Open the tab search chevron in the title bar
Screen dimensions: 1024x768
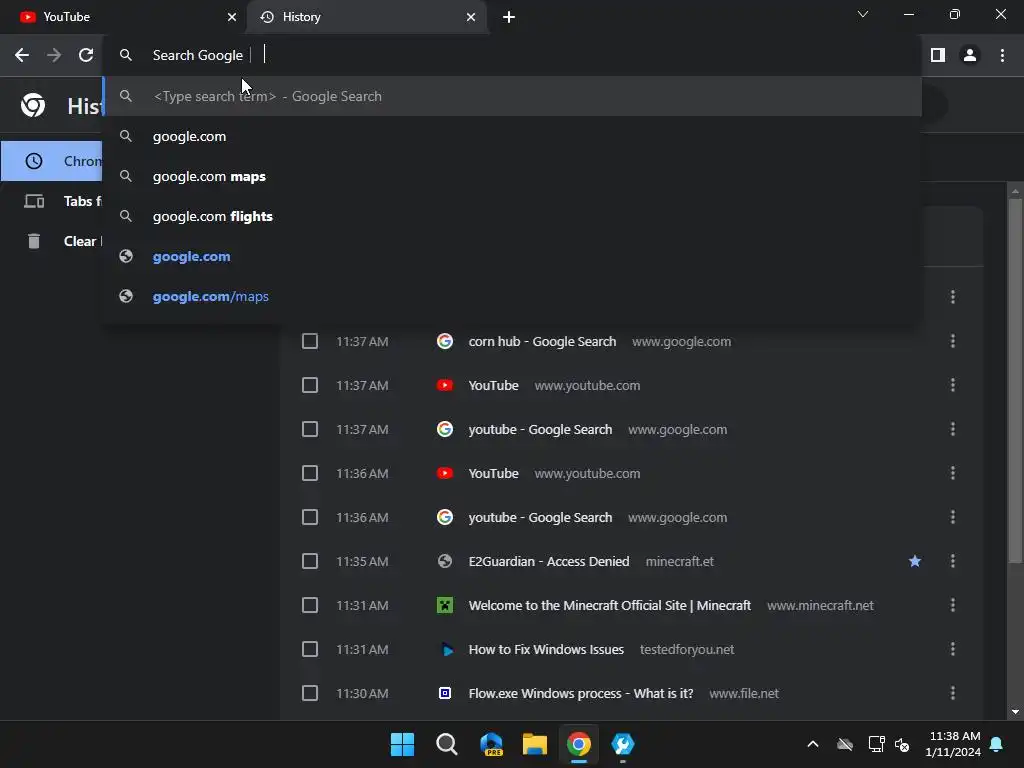click(863, 14)
